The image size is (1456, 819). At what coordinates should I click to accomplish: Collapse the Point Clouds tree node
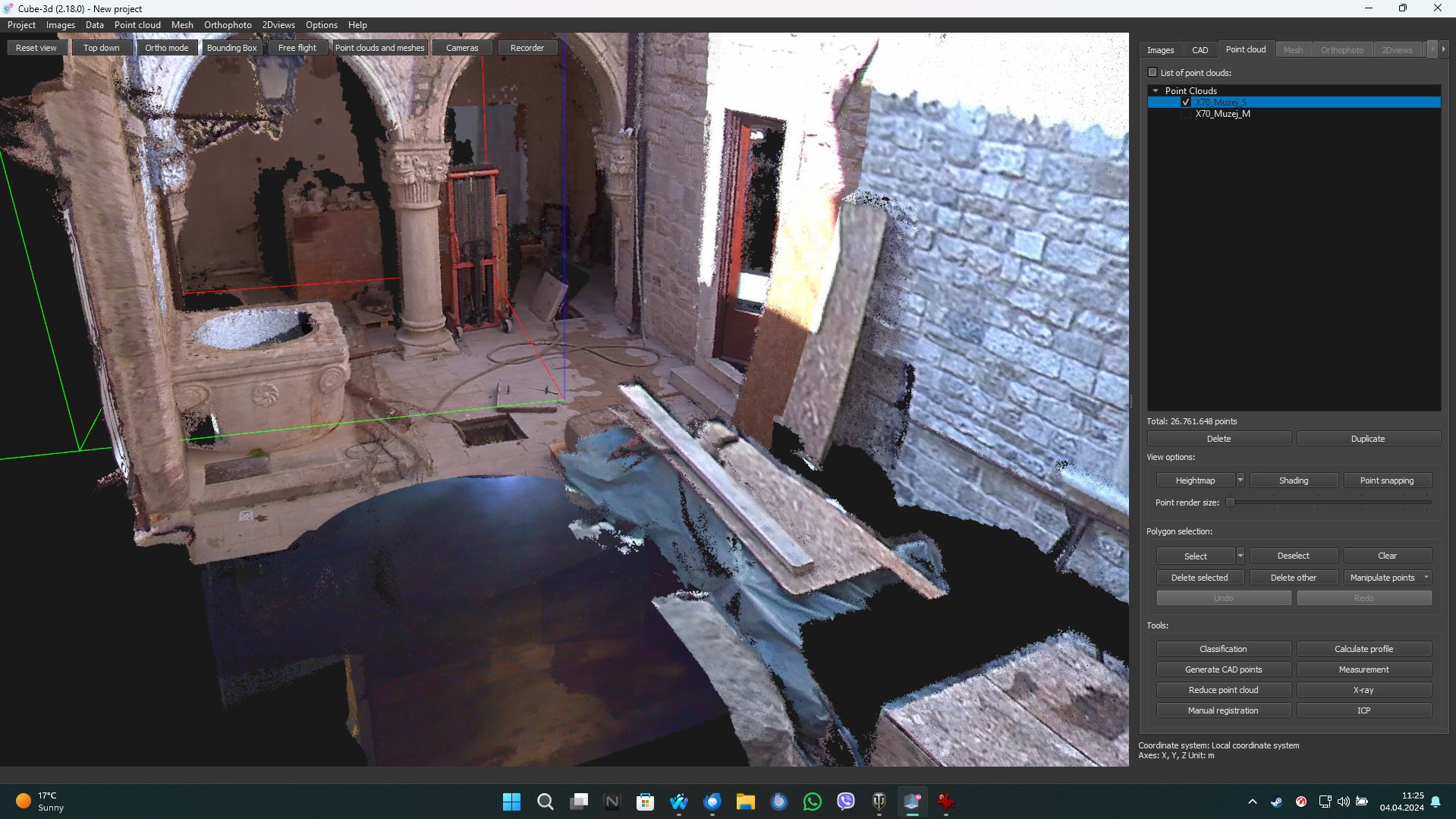pyautogui.click(x=1156, y=91)
